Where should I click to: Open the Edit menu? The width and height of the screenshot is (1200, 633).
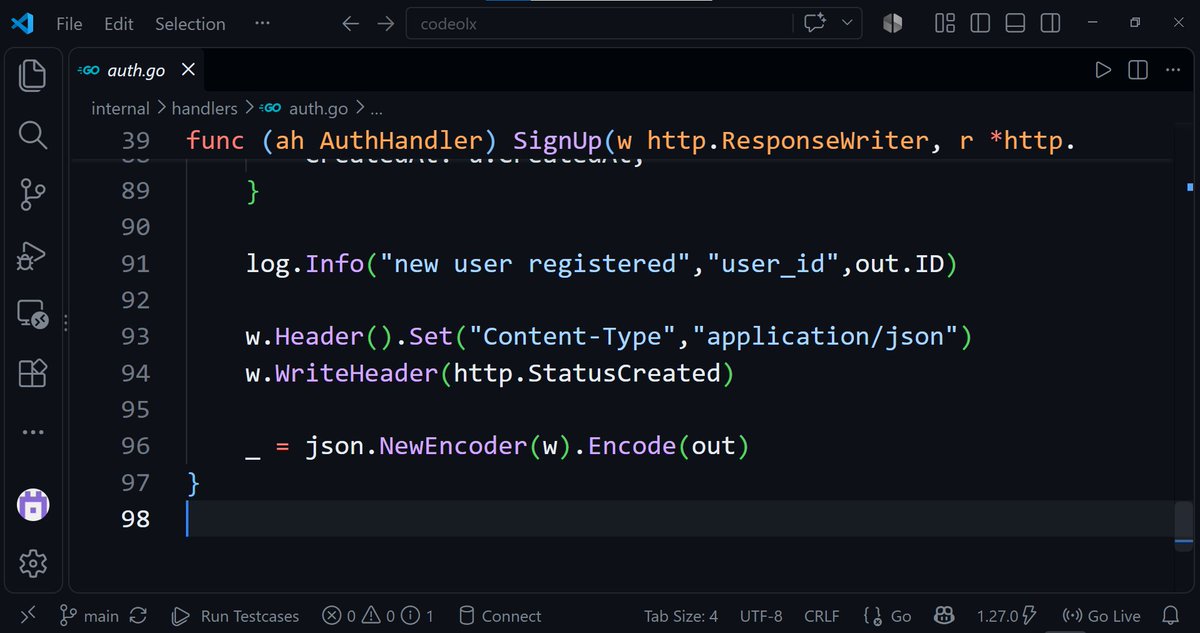pos(118,23)
